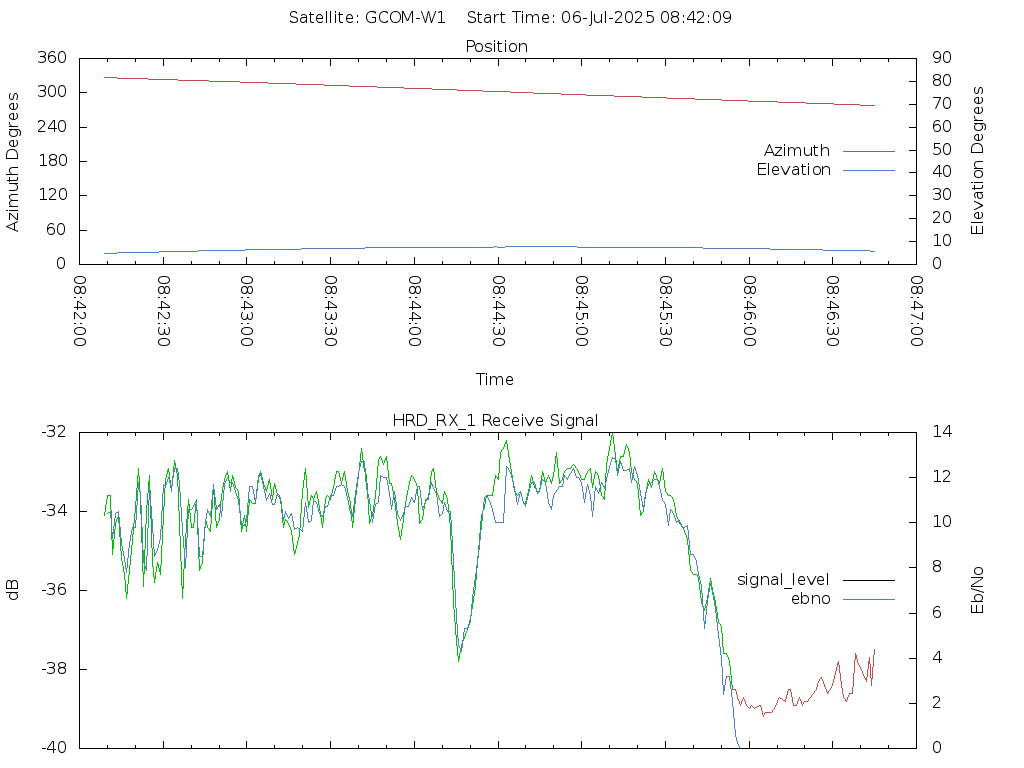
Task: Click the -40 tick on the dB axis
Action: click(54, 748)
